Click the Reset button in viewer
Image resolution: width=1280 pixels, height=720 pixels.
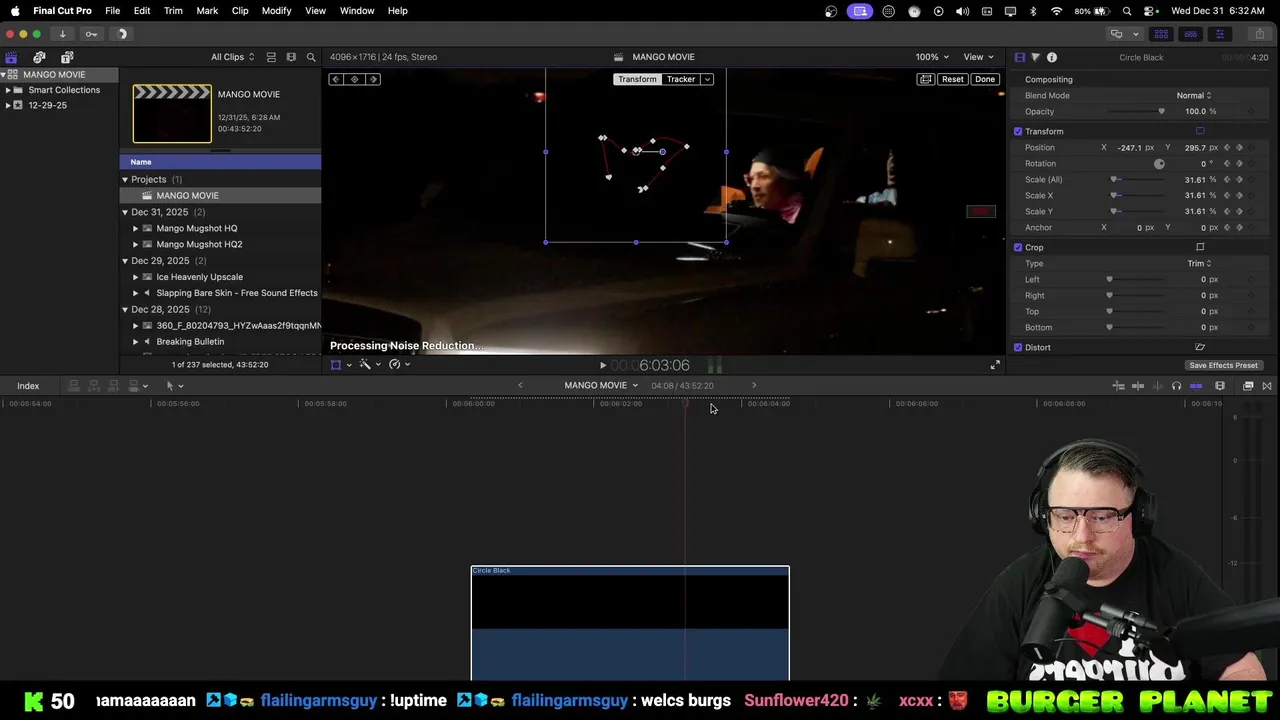[953, 79]
